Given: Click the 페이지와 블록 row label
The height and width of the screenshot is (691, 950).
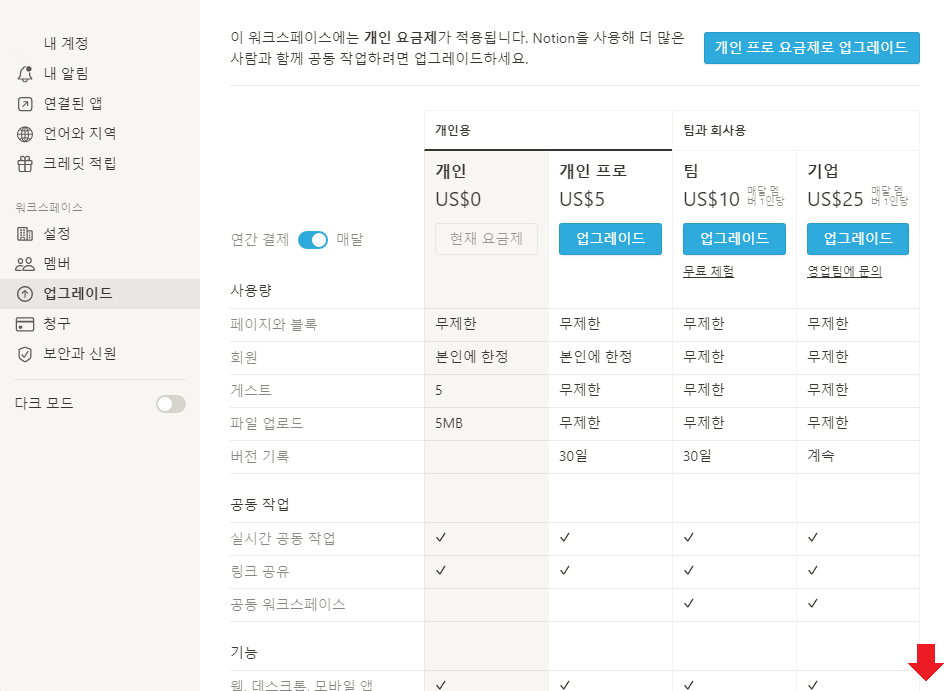Looking at the screenshot, I should (x=274, y=325).
